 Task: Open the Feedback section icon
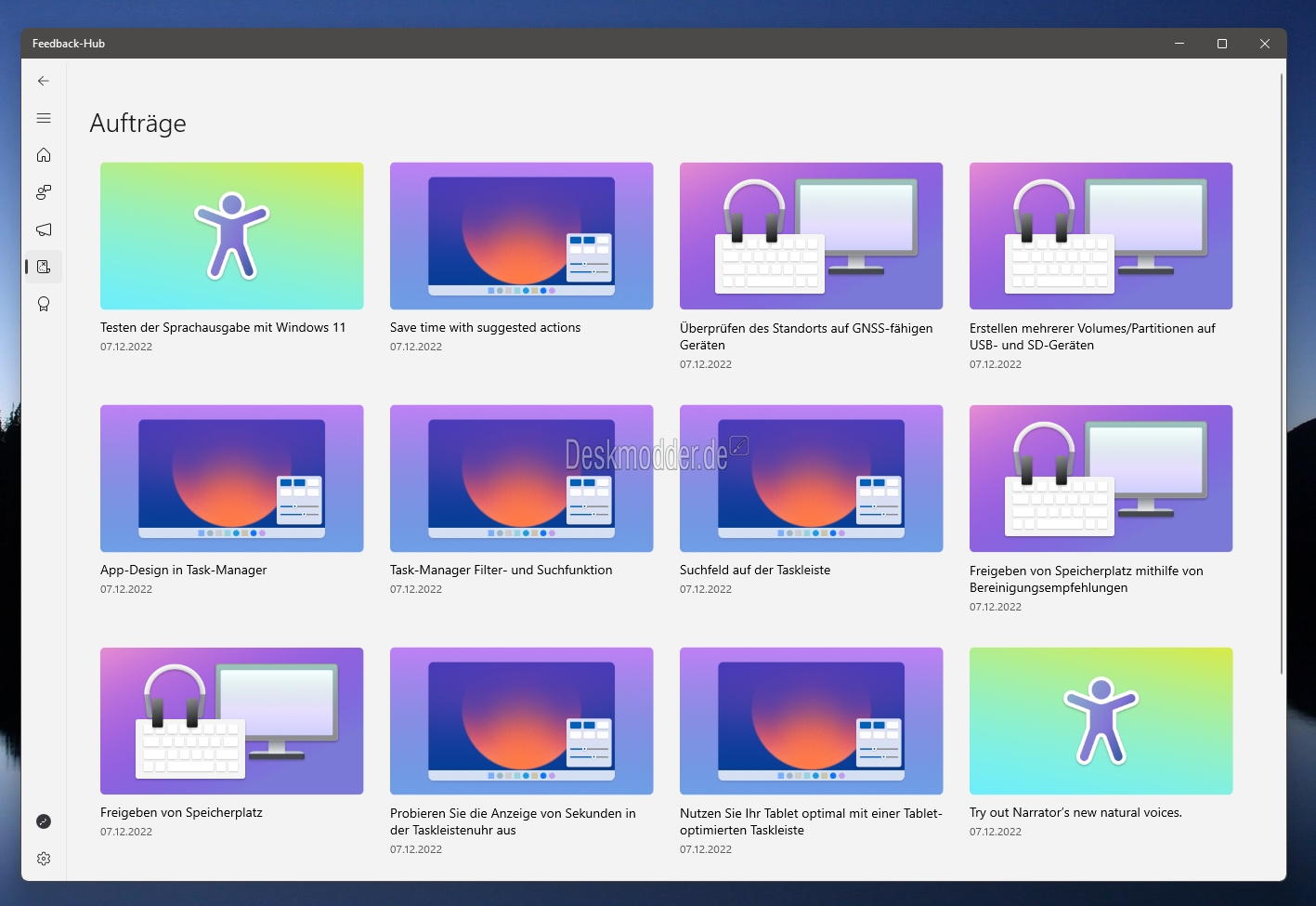click(x=44, y=192)
